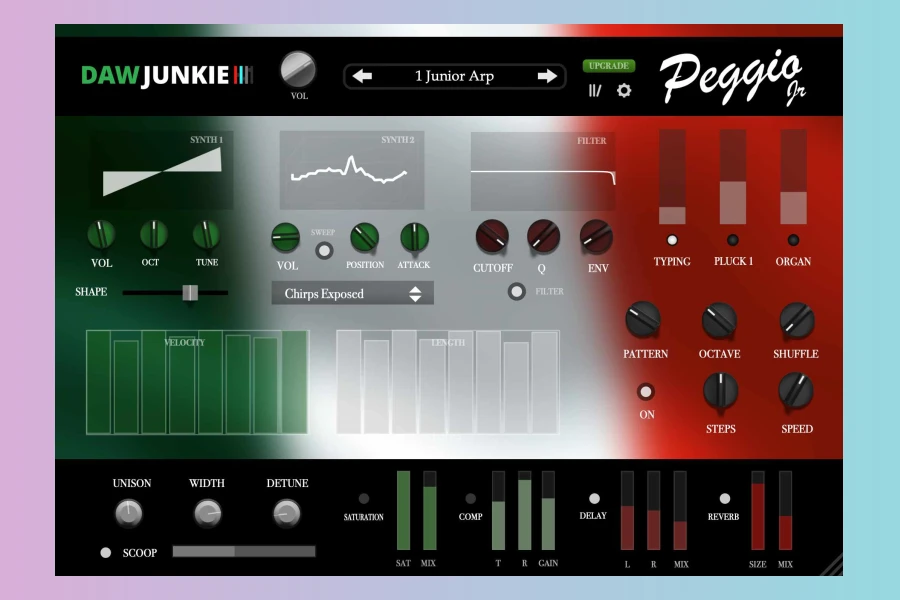
Task: Click the arpeggiator OCTAVE knob
Action: coord(719,319)
